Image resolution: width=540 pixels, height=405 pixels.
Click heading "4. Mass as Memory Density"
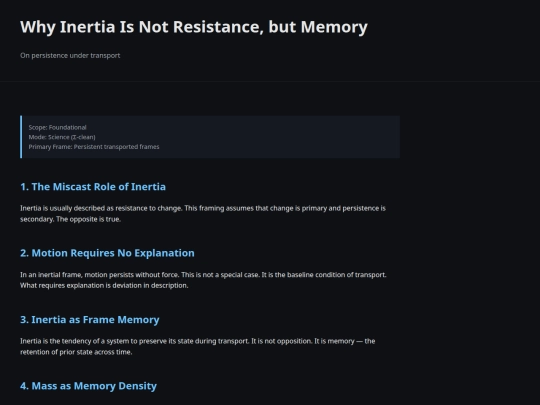pyautogui.click(x=88, y=386)
